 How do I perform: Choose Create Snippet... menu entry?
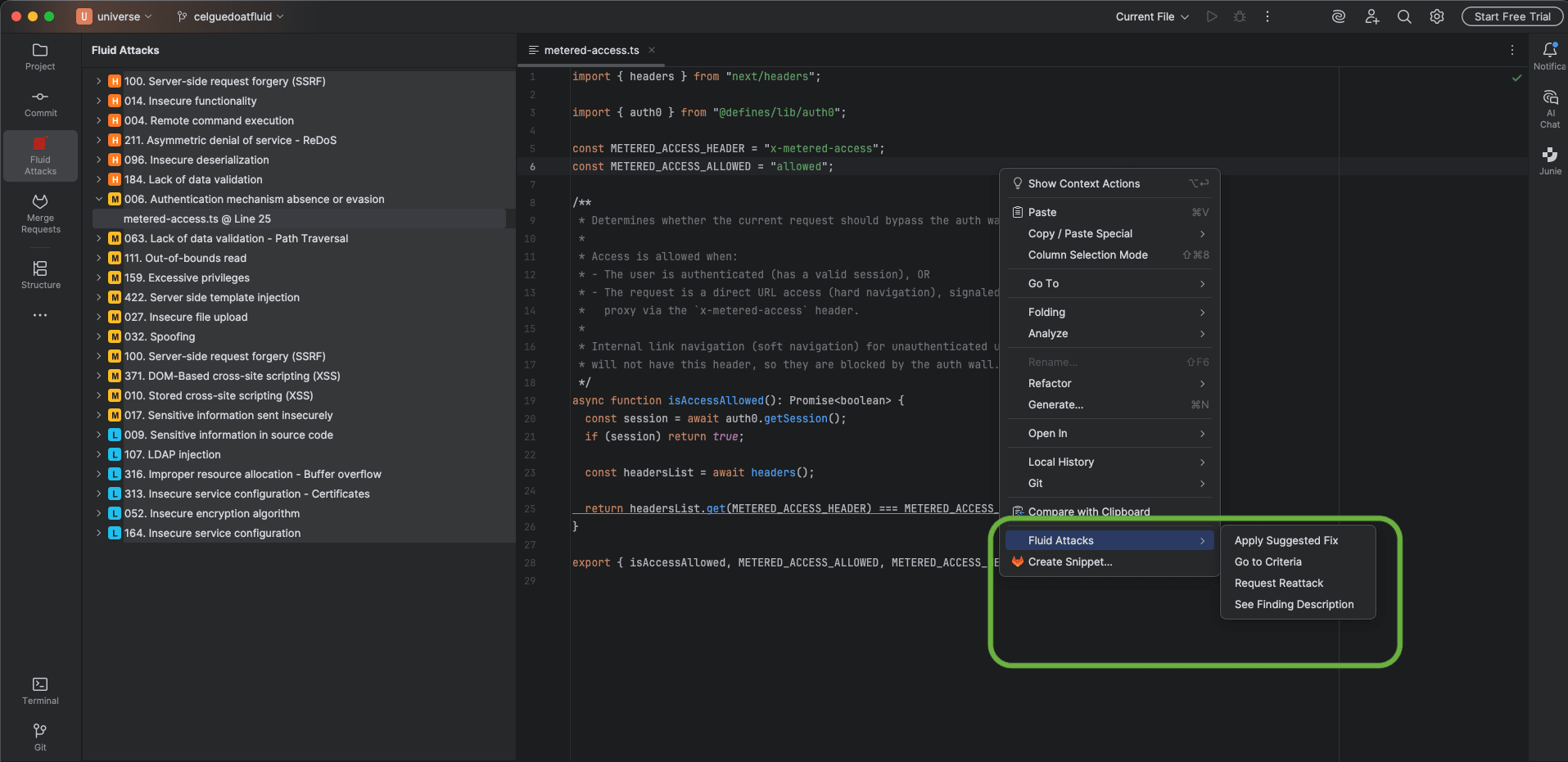1109,561
